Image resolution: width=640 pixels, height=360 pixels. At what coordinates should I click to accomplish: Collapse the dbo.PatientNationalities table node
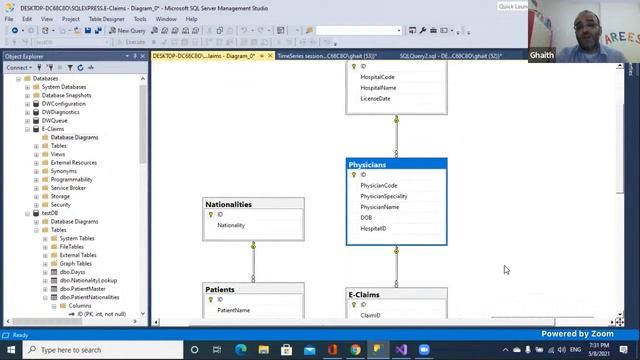45,298
